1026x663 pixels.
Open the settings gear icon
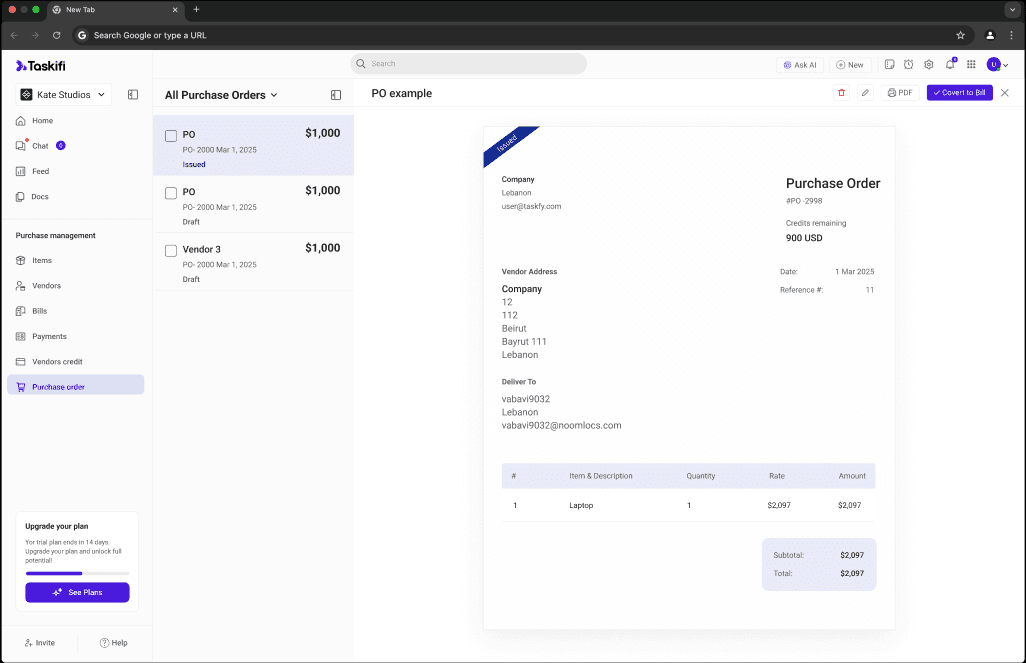pyautogui.click(x=929, y=65)
